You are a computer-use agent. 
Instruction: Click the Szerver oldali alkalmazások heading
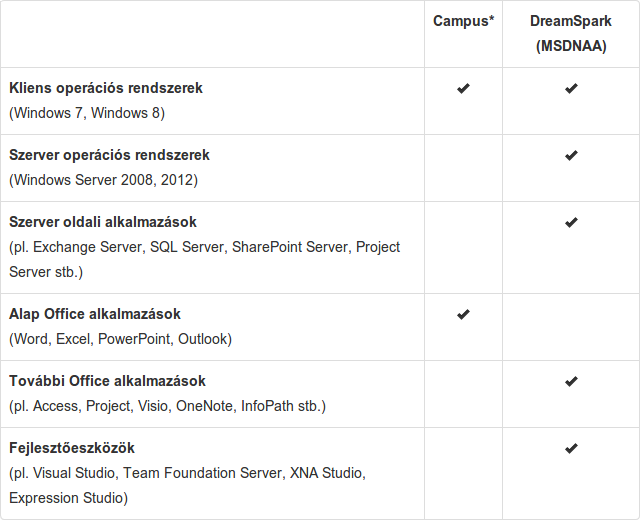coord(103,222)
